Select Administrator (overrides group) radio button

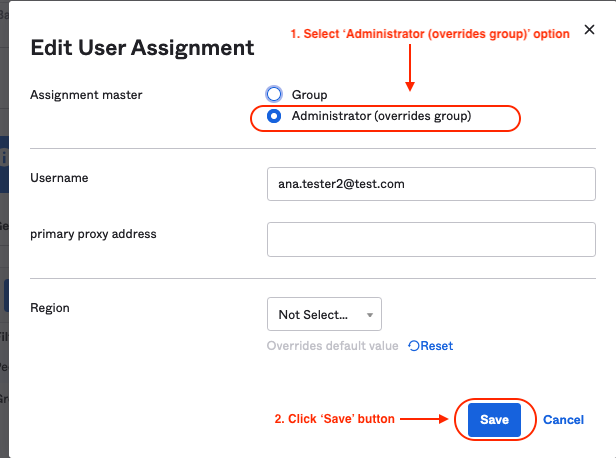tap(274, 117)
